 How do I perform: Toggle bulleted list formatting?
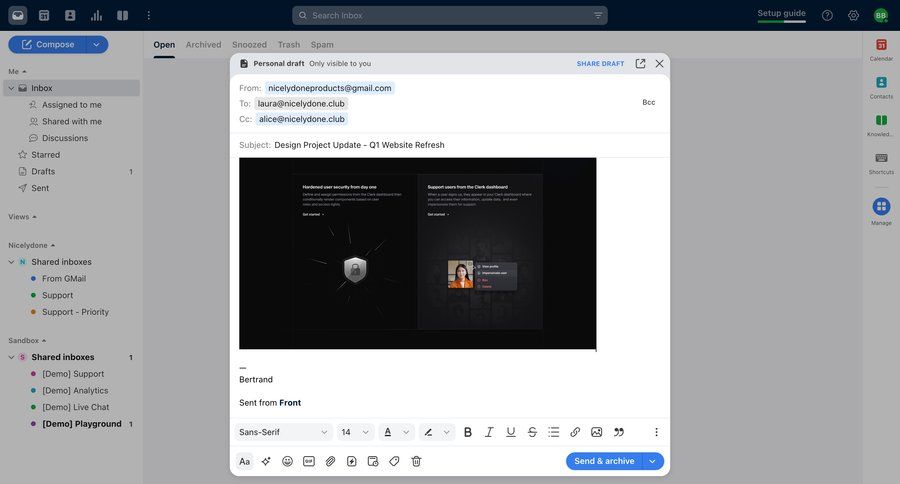(553, 432)
